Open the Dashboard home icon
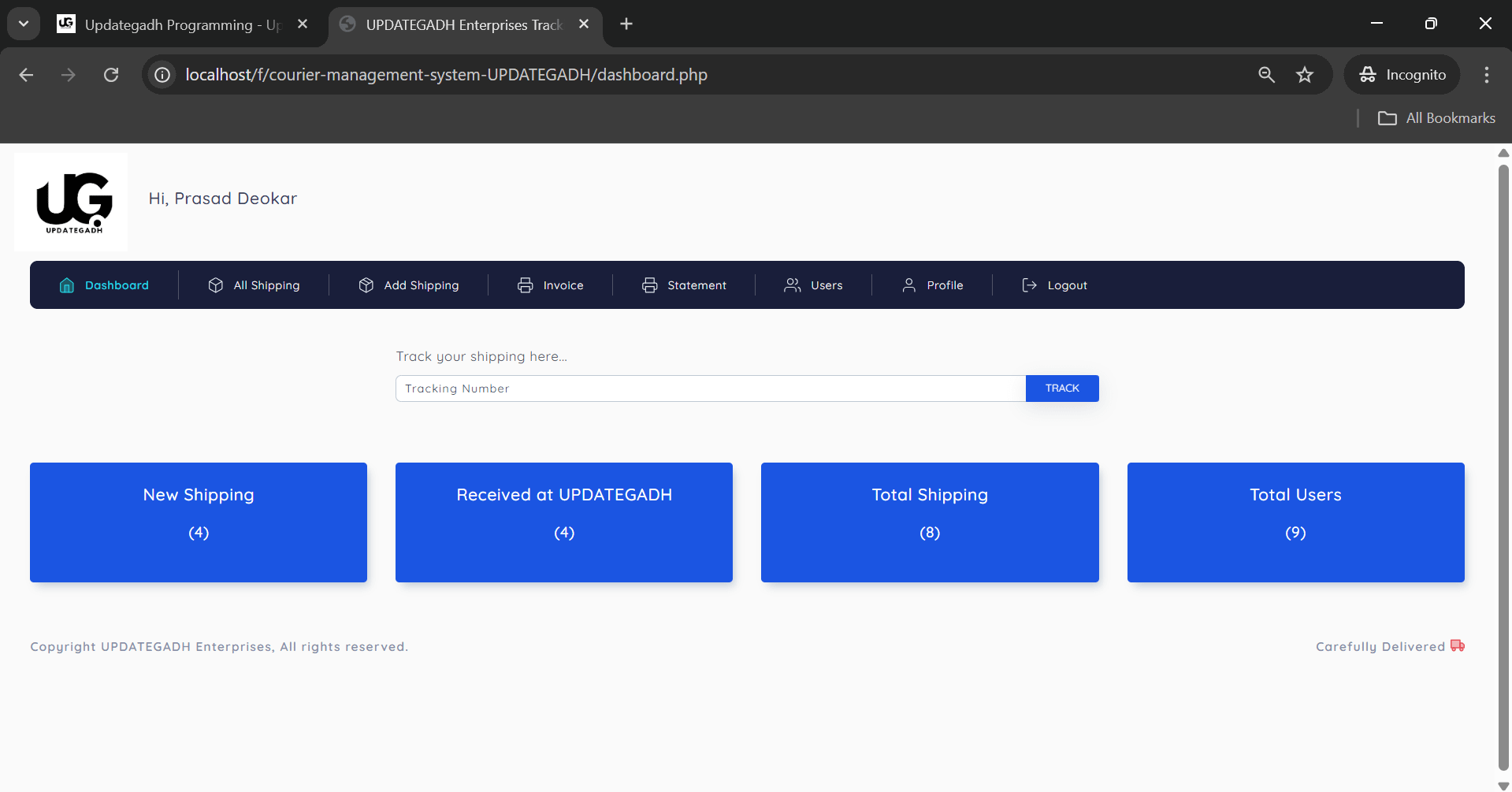The image size is (1512, 792). pos(67,284)
